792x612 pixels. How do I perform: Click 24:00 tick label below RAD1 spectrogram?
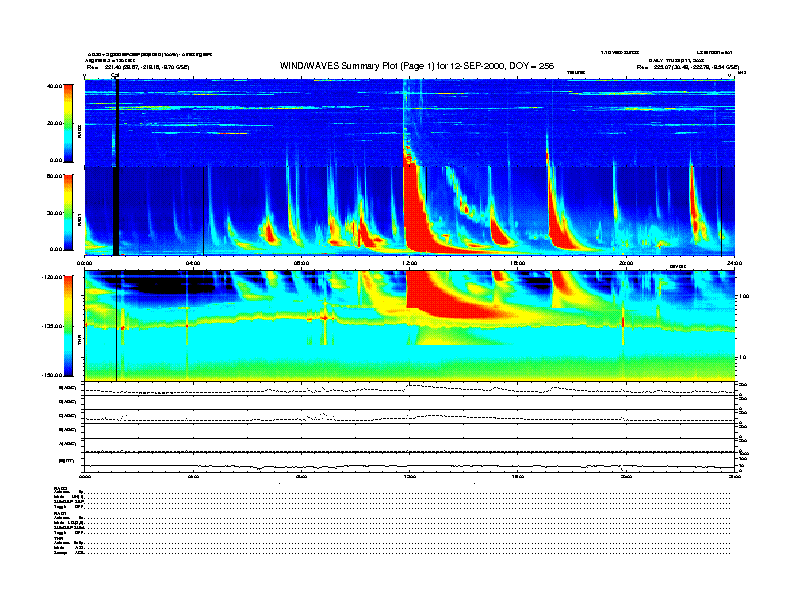[x=734, y=263]
